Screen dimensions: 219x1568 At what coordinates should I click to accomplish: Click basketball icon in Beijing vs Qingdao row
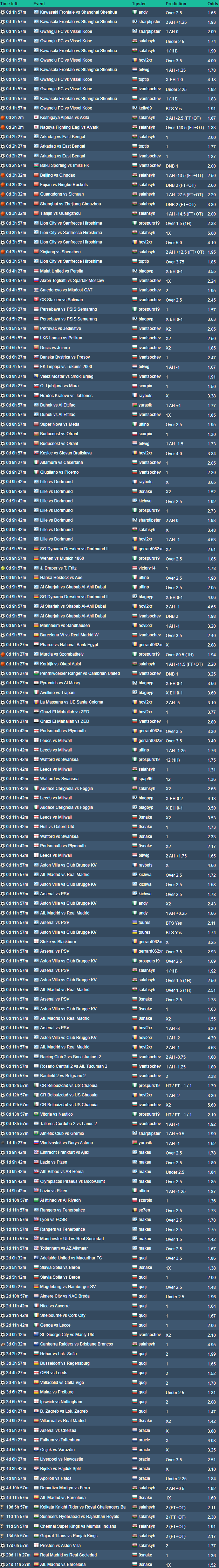[x=2, y=175]
